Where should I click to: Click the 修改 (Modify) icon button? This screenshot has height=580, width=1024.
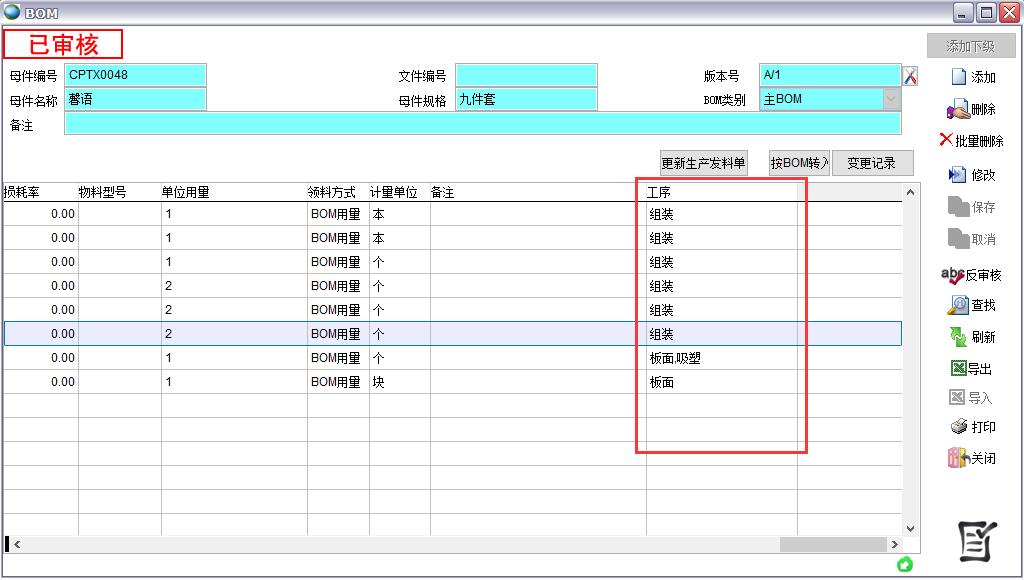[971, 174]
